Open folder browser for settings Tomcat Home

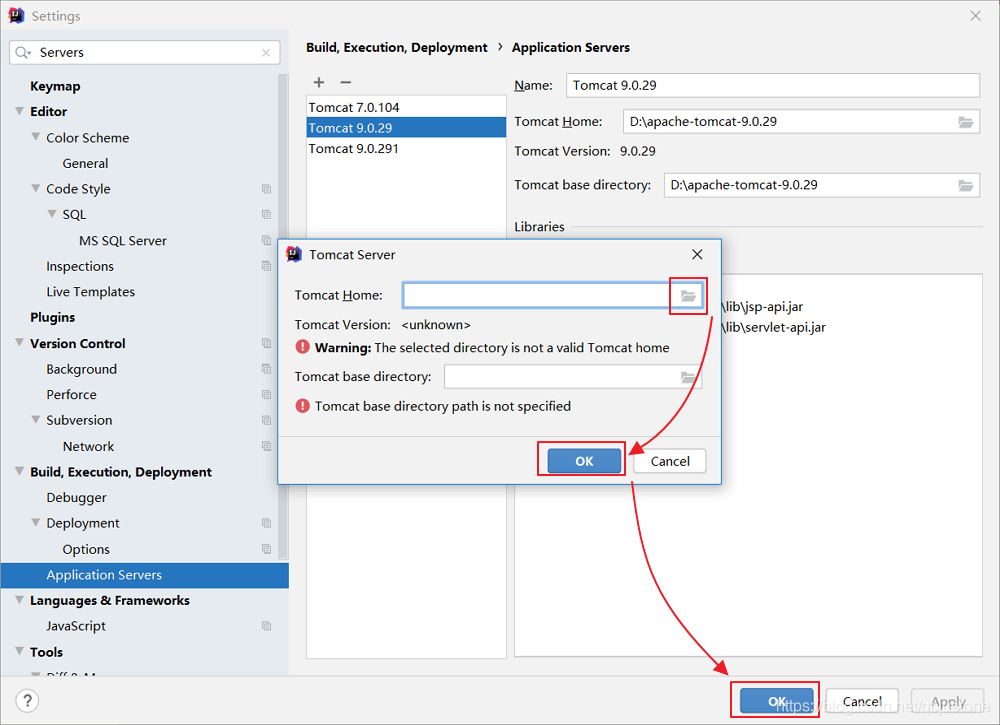(965, 122)
